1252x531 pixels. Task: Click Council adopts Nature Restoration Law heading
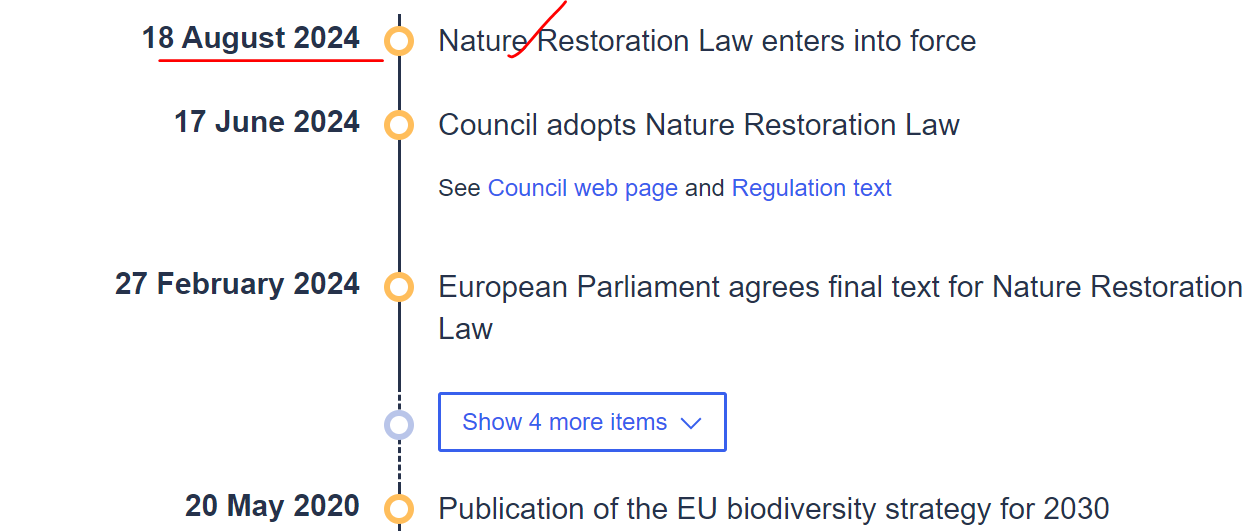point(699,125)
